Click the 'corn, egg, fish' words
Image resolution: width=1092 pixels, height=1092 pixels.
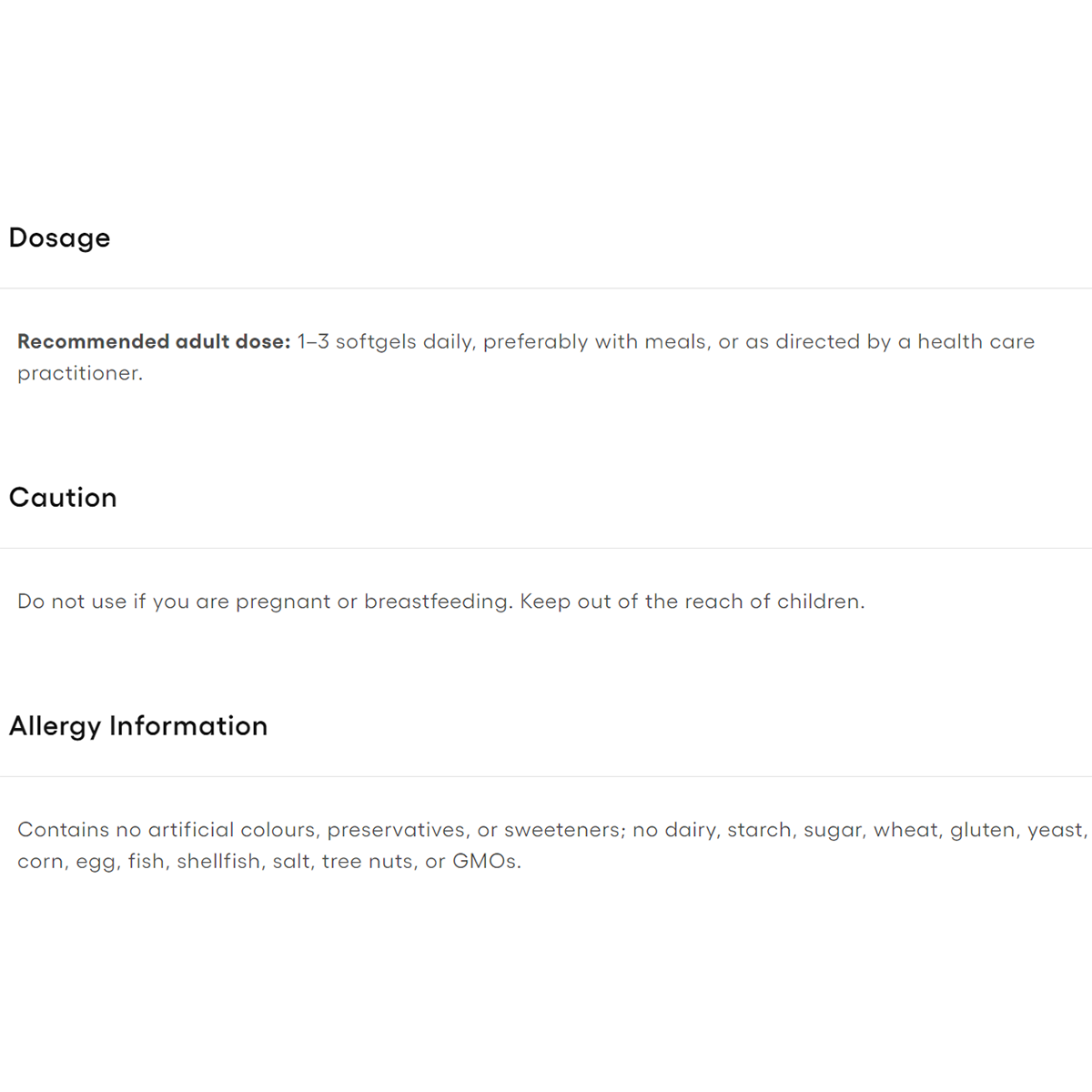pos(93,862)
